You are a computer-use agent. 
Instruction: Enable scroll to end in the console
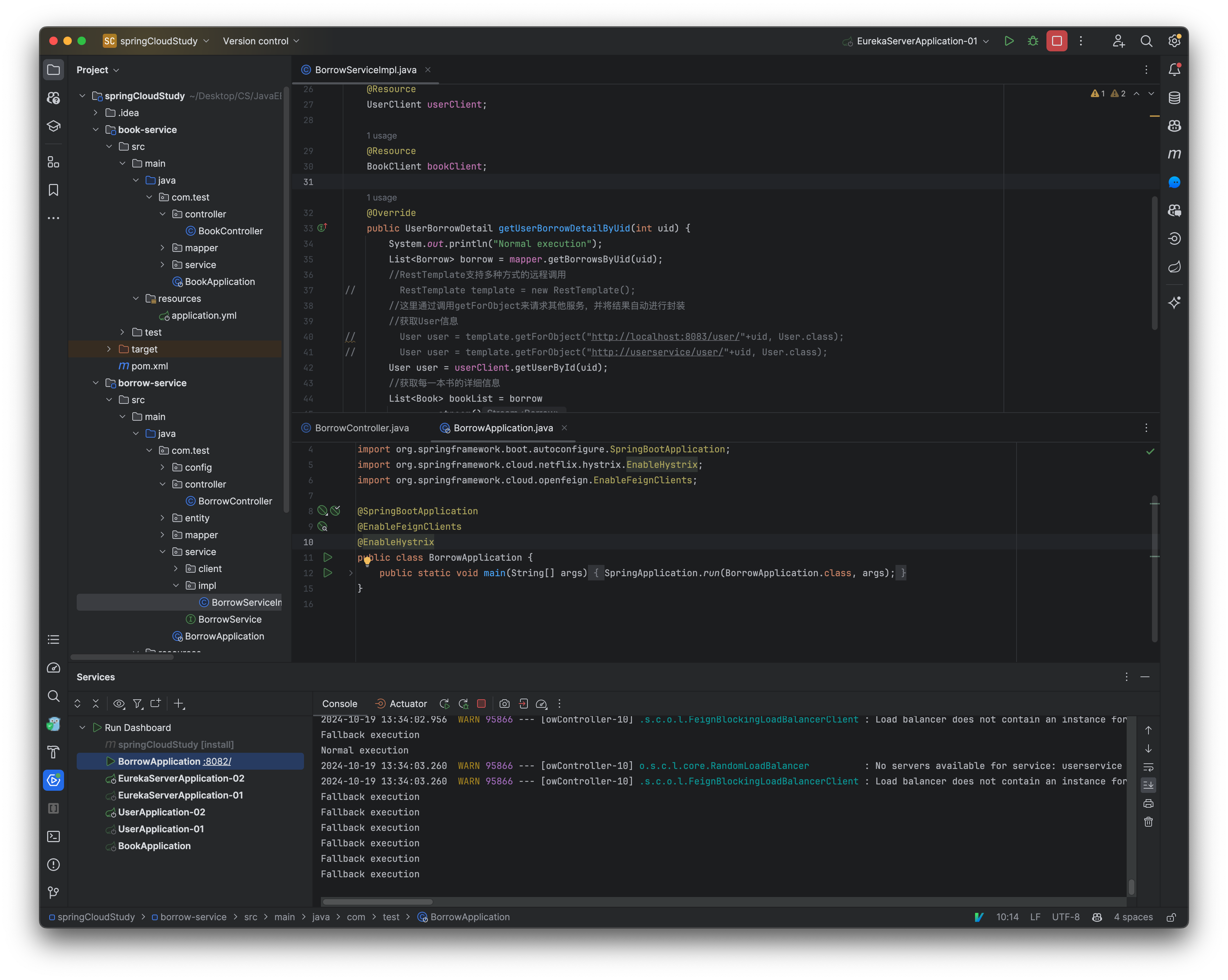click(x=1149, y=785)
